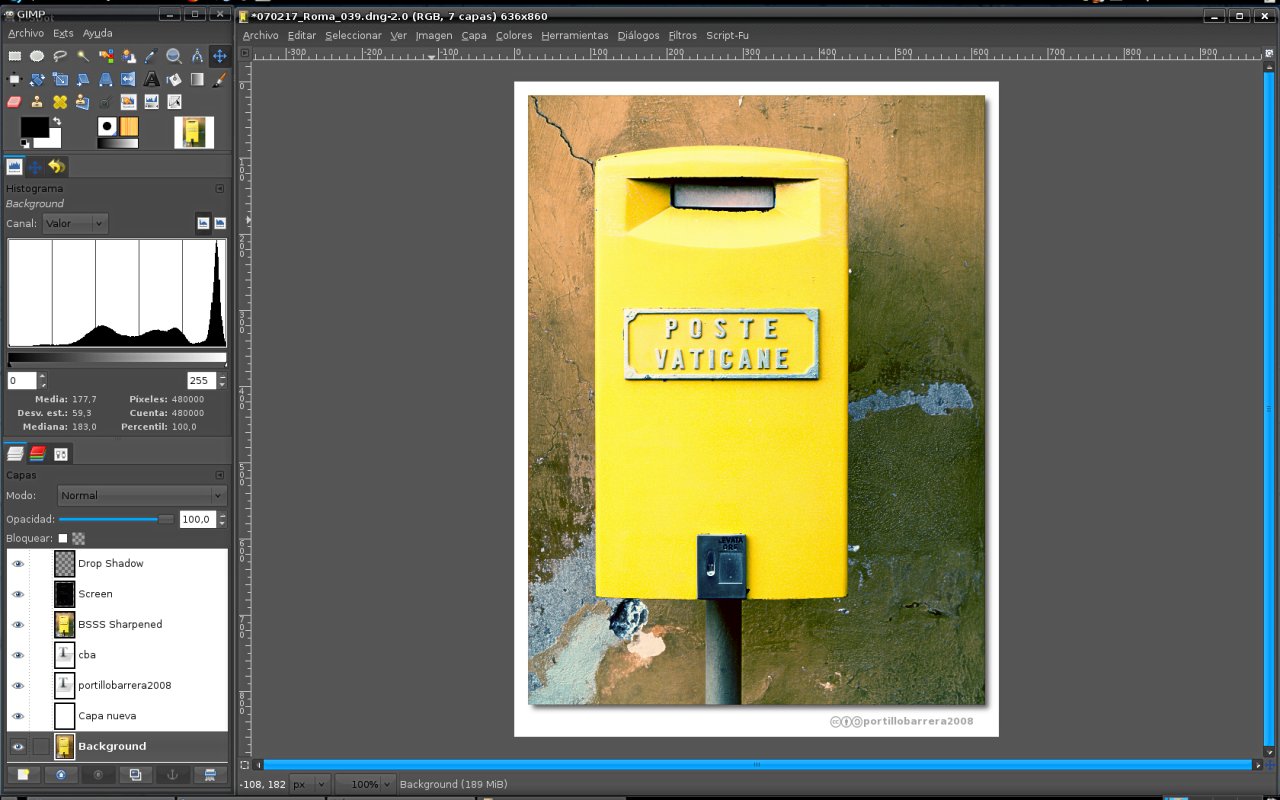
Task: Reset colors to default black and white
Action: tap(24, 144)
